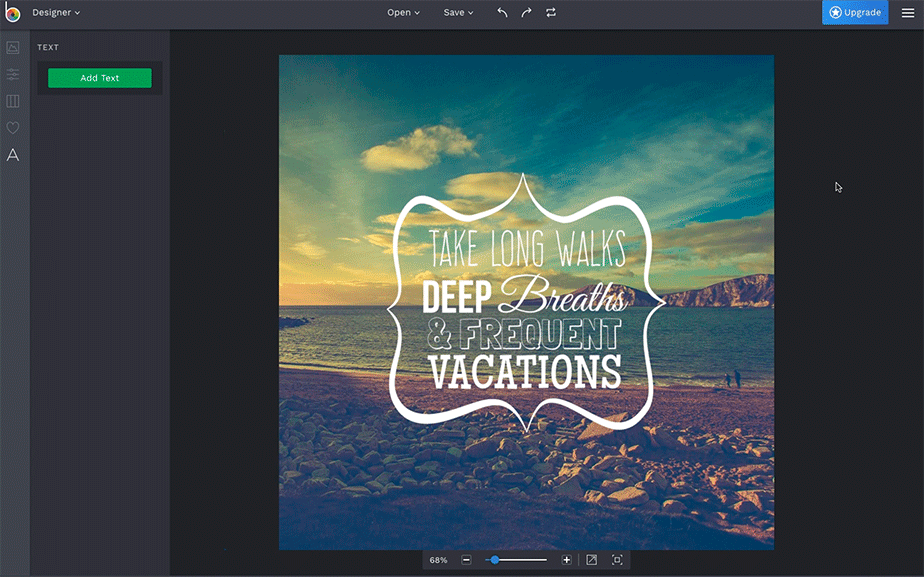Click the TEXT panel heading
This screenshot has width=924, height=577.
[x=48, y=47]
